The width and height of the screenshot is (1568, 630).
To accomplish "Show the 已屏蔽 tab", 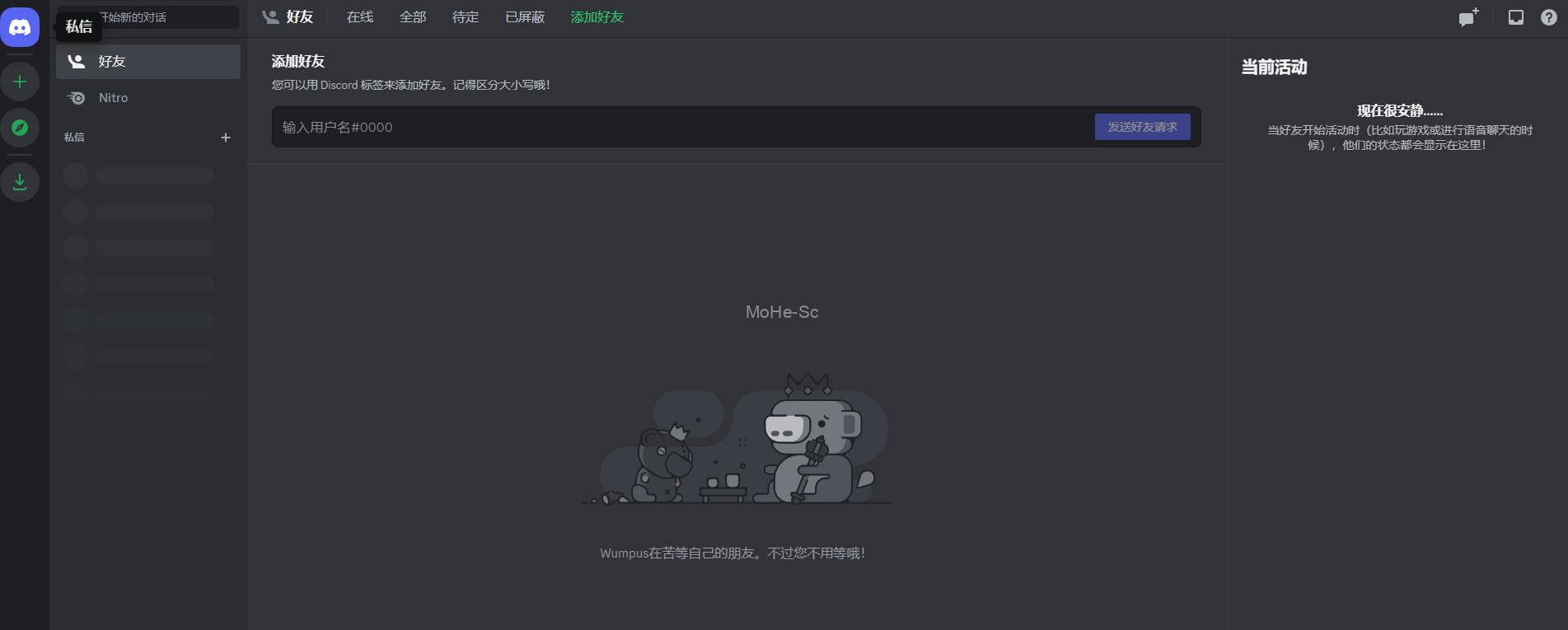I will tap(525, 17).
